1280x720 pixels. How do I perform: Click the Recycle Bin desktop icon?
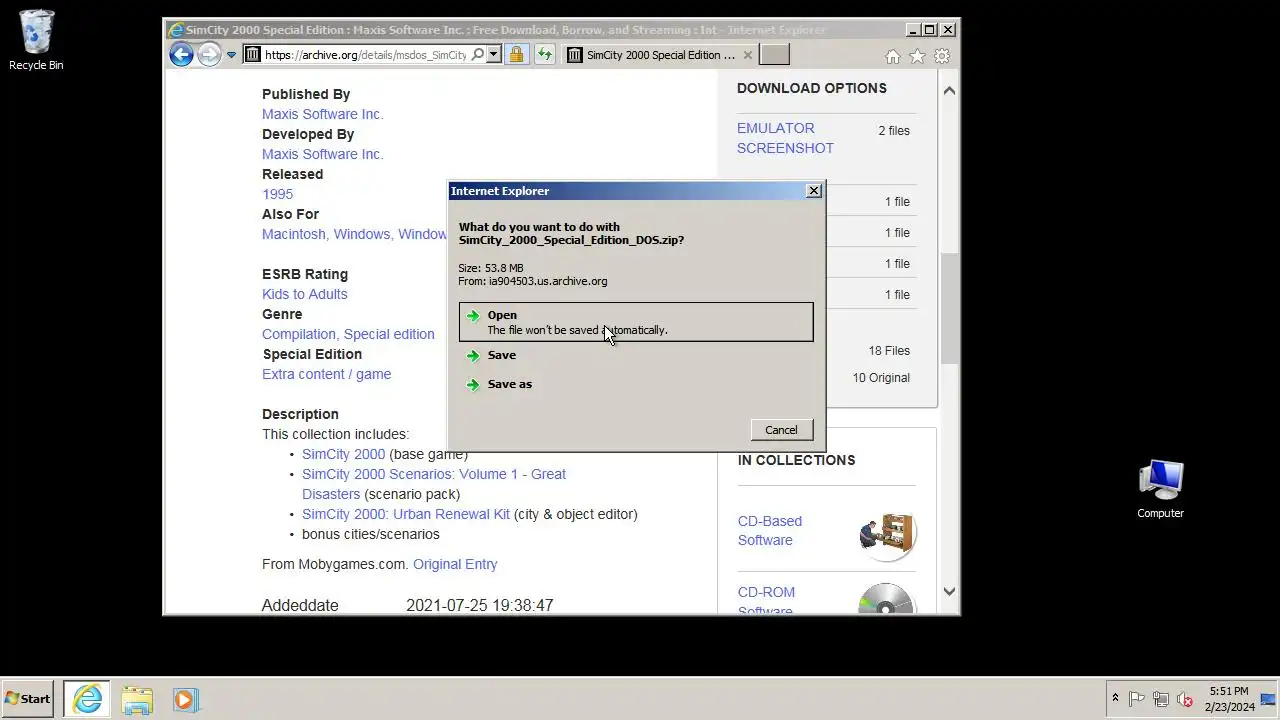(x=36, y=41)
